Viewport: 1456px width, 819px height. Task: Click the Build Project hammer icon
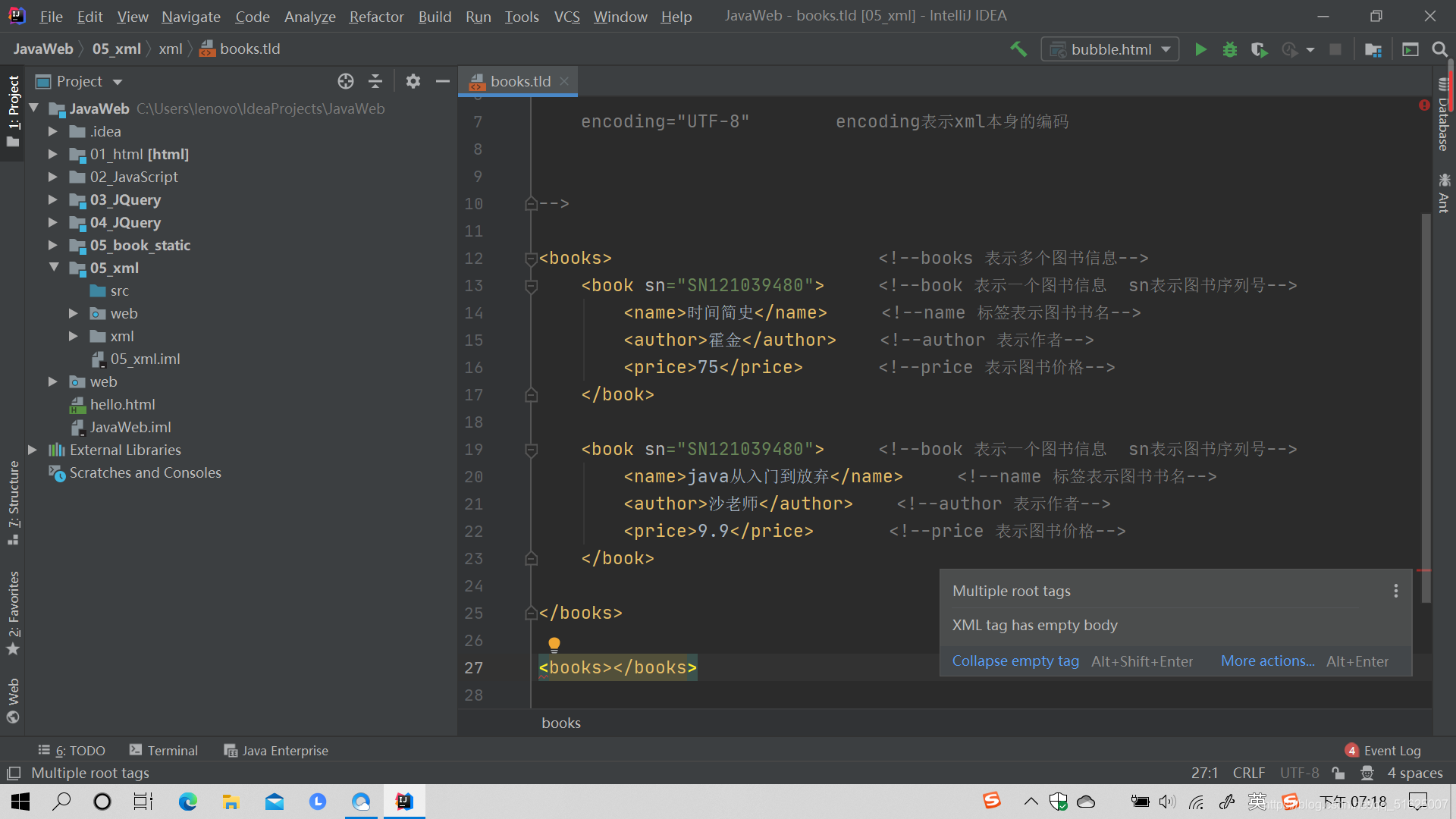coord(1018,49)
